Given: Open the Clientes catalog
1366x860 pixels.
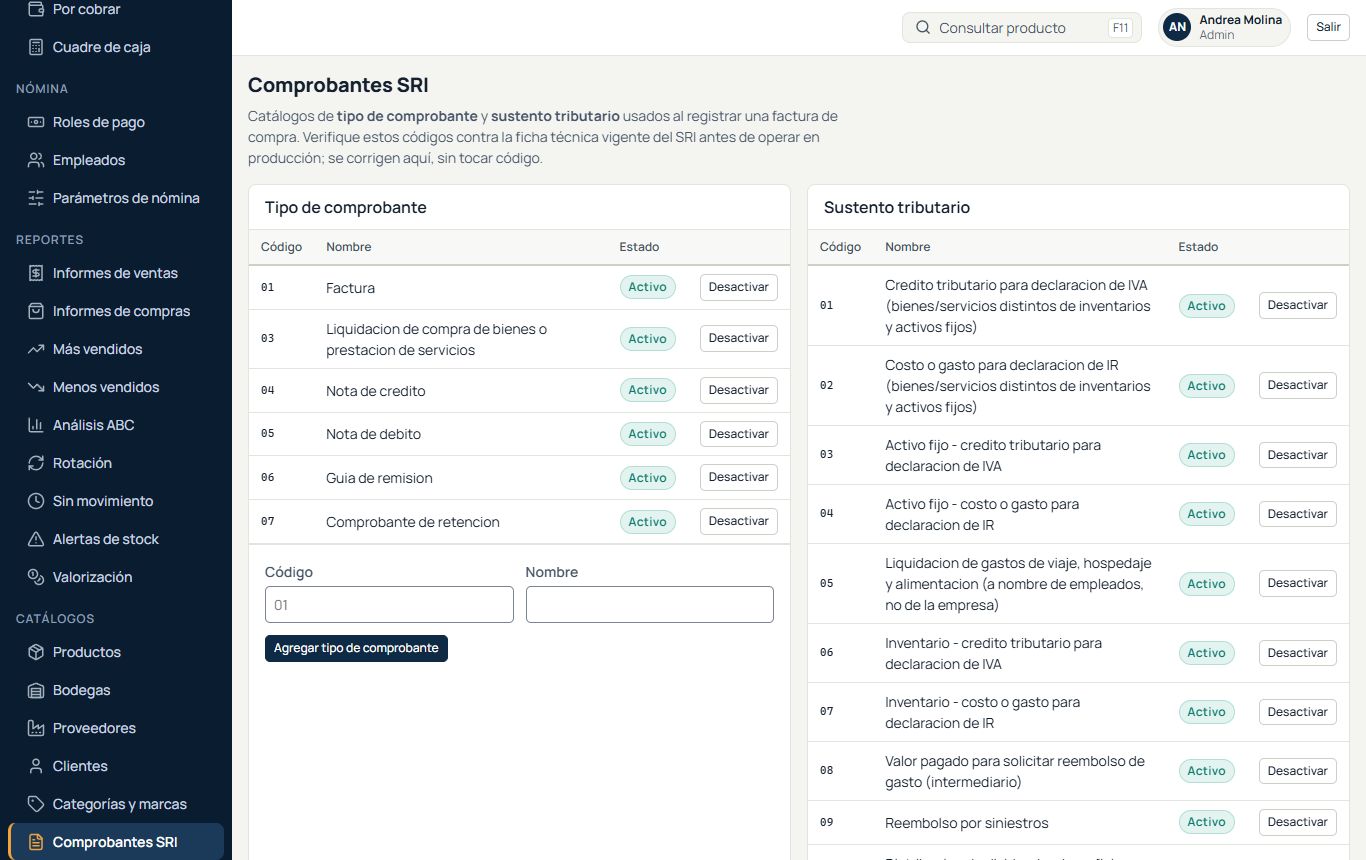Looking at the screenshot, I should [116, 766].
